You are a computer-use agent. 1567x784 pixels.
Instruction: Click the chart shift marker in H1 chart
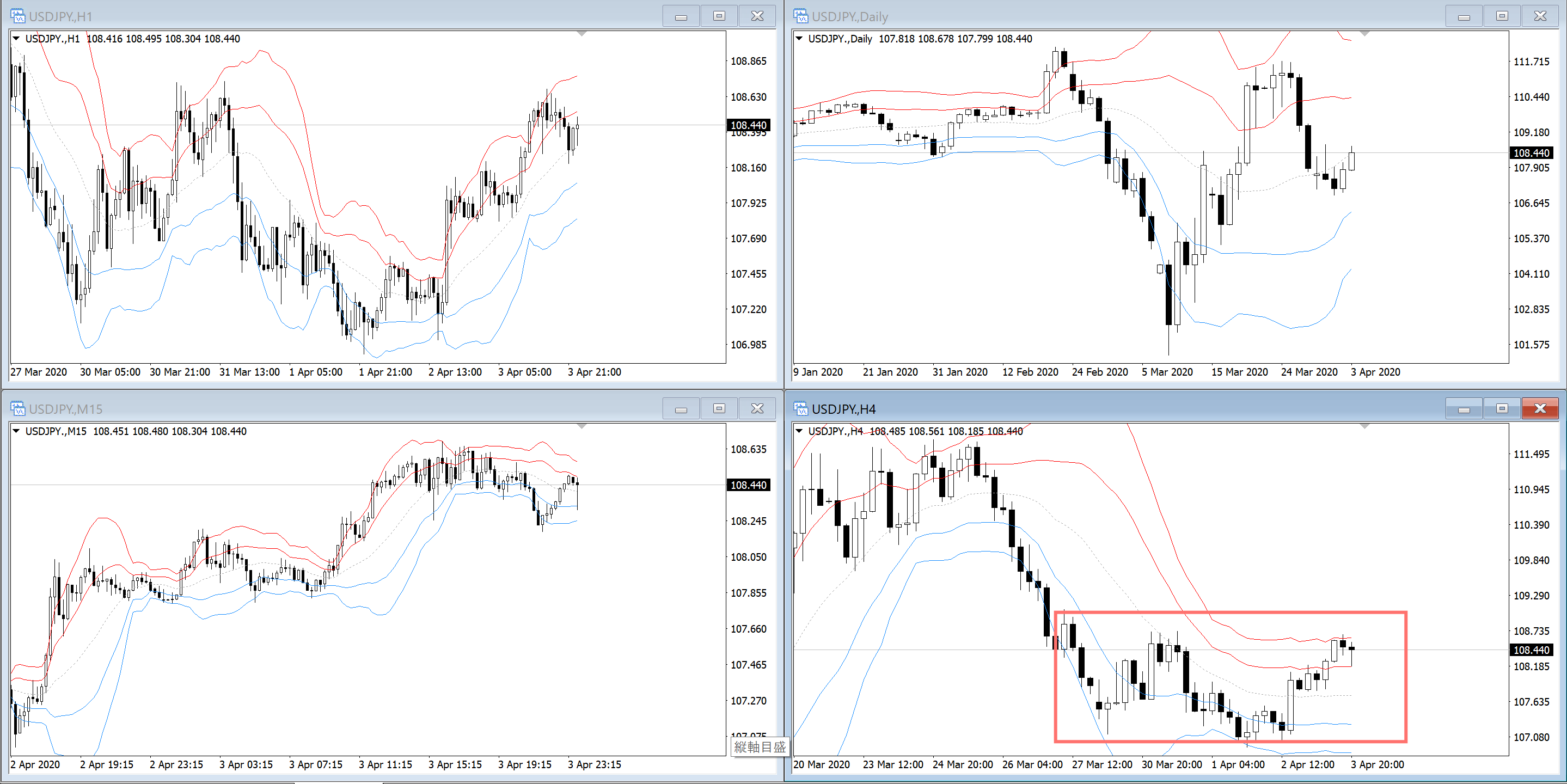(x=581, y=33)
